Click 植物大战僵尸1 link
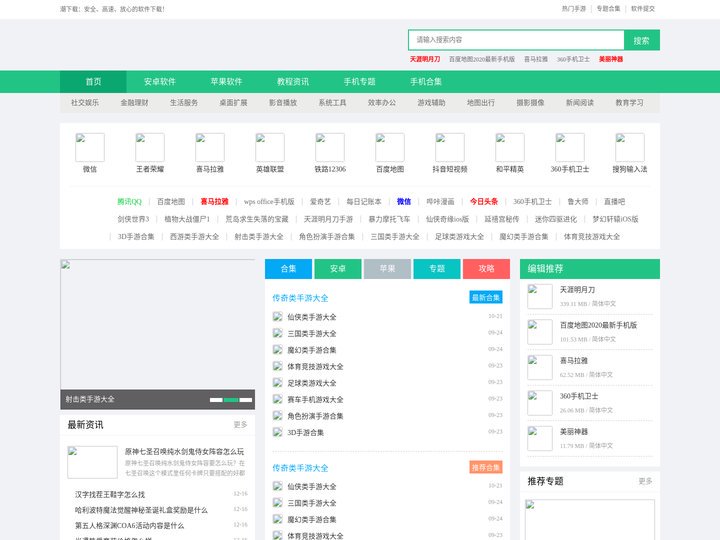This screenshot has height=540, width=720. [x=187, y=219]
